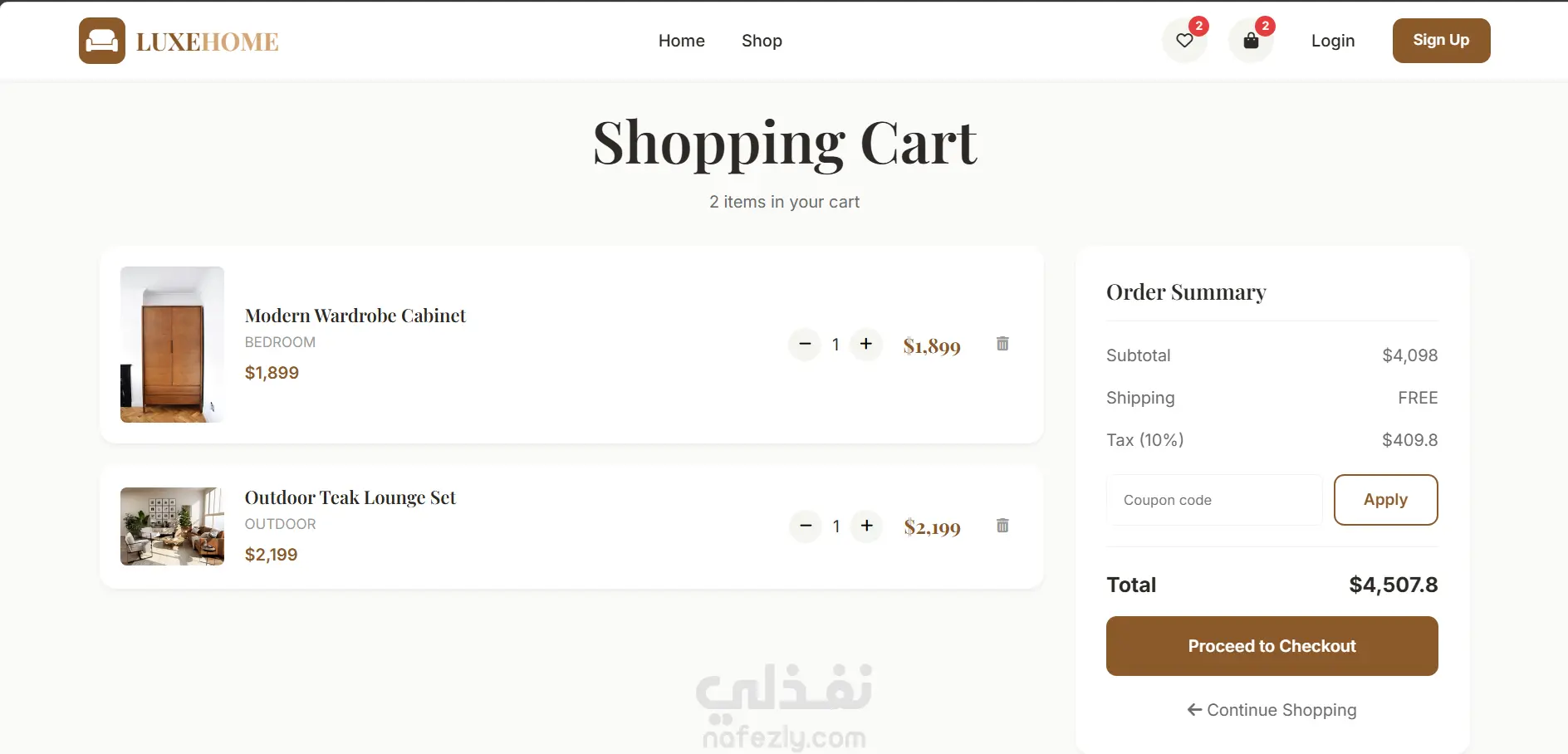Screen dimensions: 1568x754
Task: Decrease Modern Wardrobe Cabinet quantity
Action: 805,344
